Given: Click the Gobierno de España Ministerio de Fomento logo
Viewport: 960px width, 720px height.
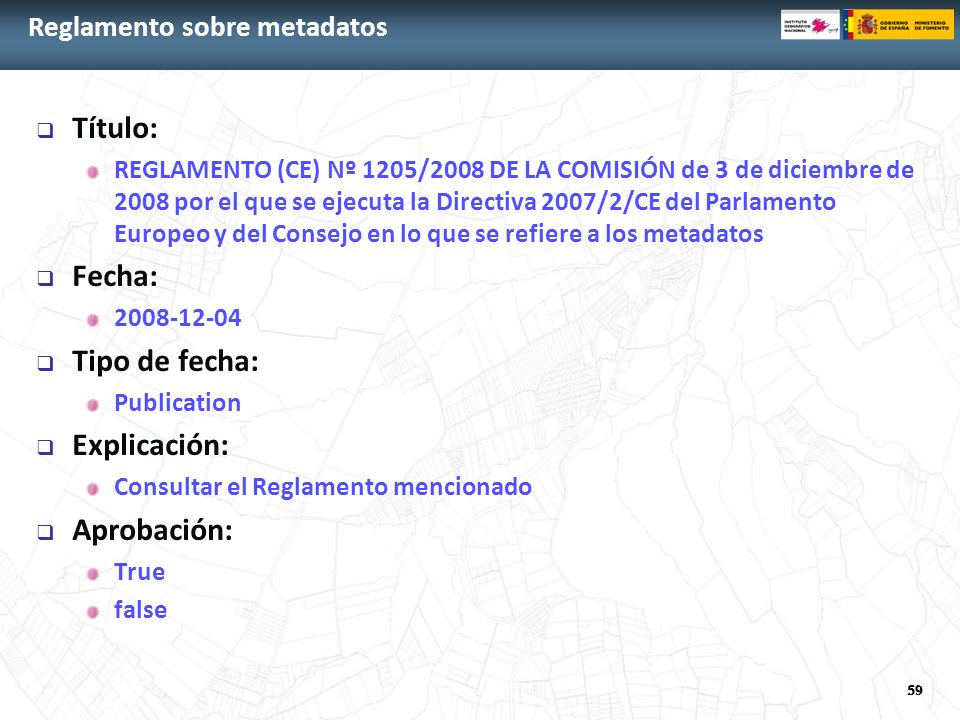Looking at the screenshot, I should point(898,25).
